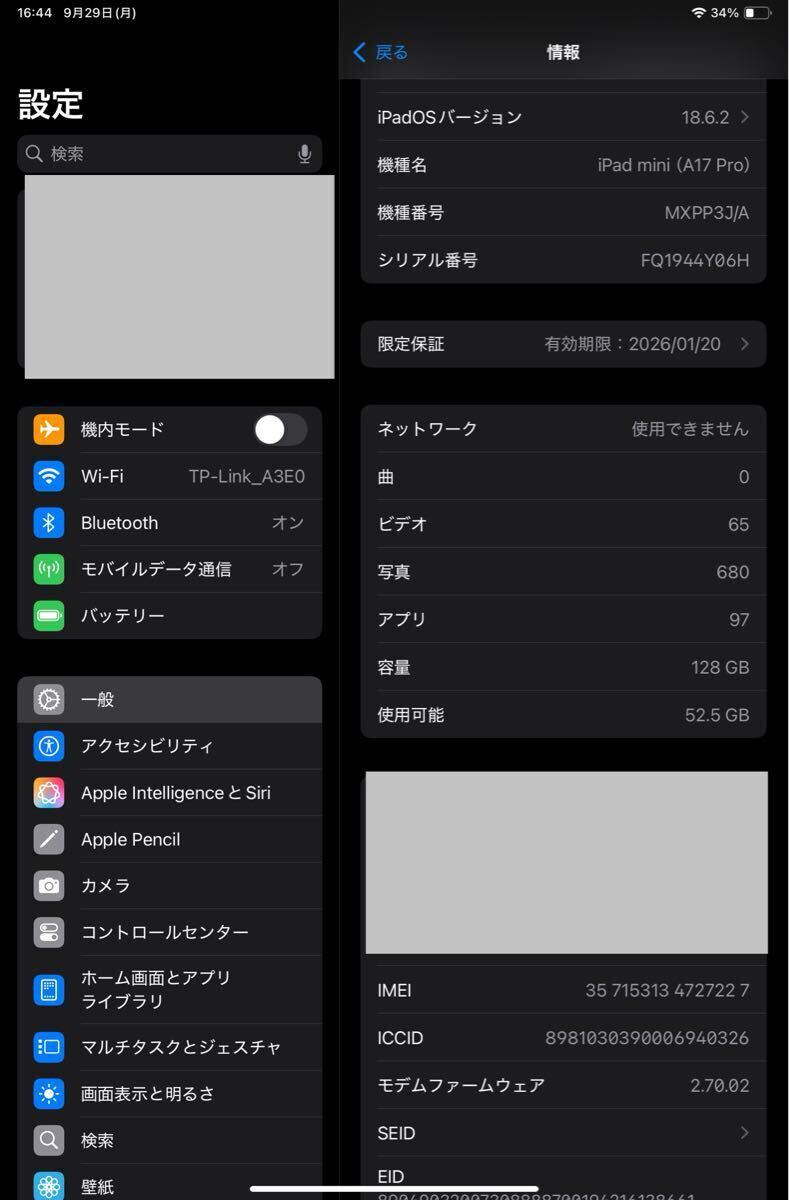Open Limited Warranty (限定保証) chevron

coord(744,344)
